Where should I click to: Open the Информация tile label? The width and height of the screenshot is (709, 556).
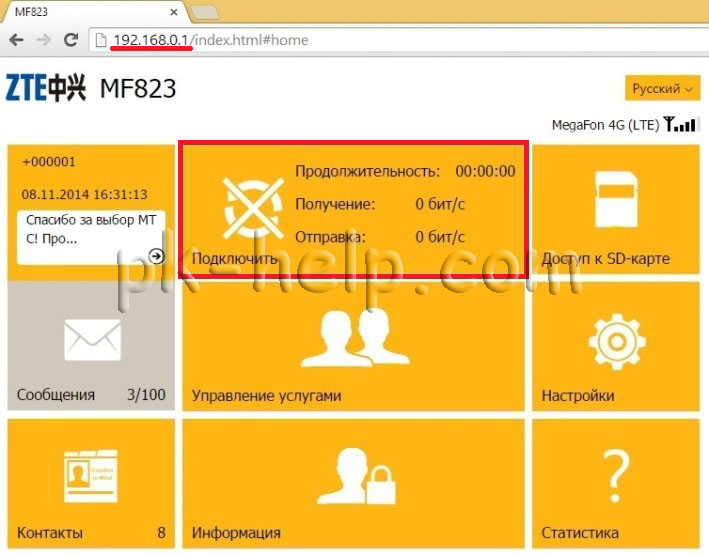coord(236,533)
